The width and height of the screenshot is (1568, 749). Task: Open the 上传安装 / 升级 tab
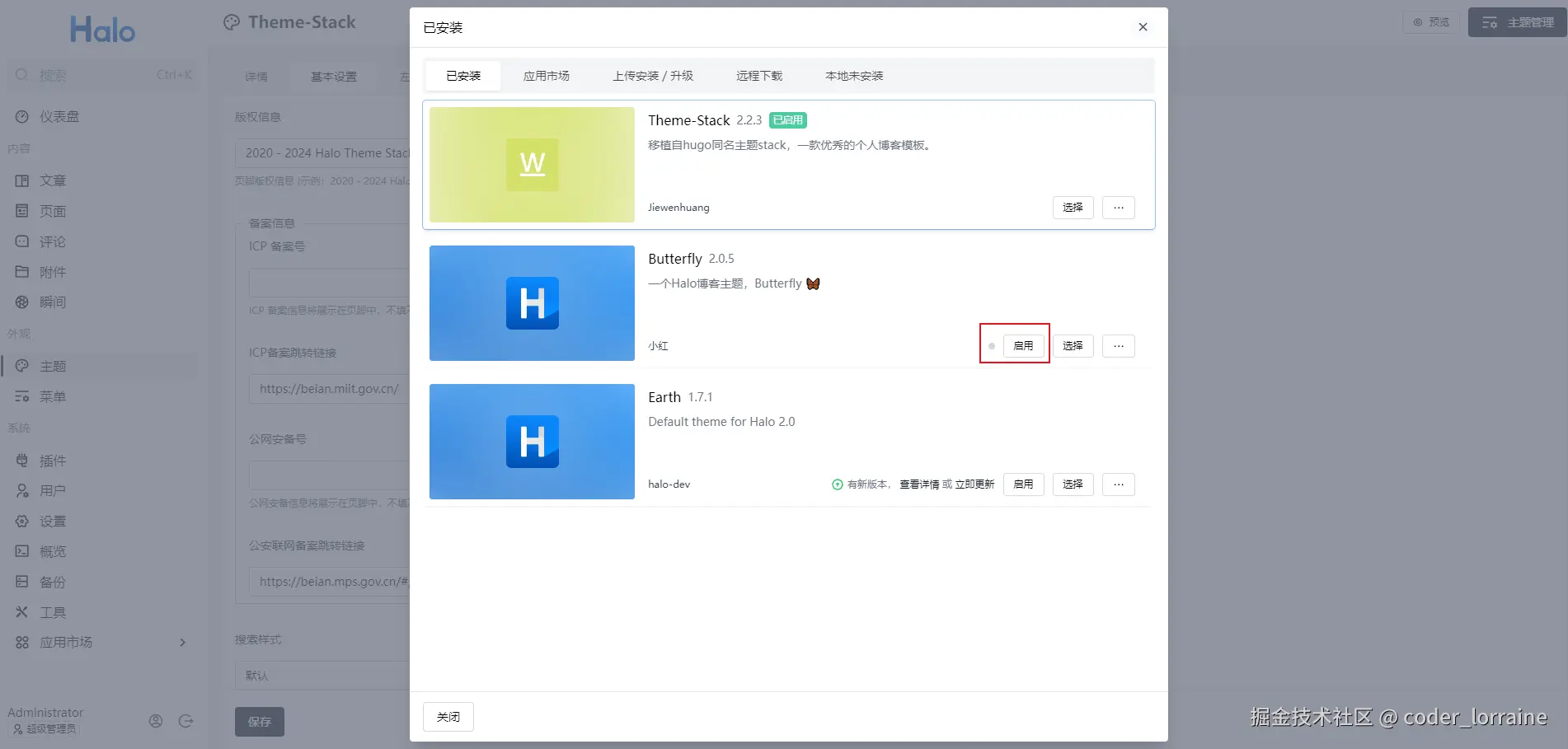coord(653,76)
